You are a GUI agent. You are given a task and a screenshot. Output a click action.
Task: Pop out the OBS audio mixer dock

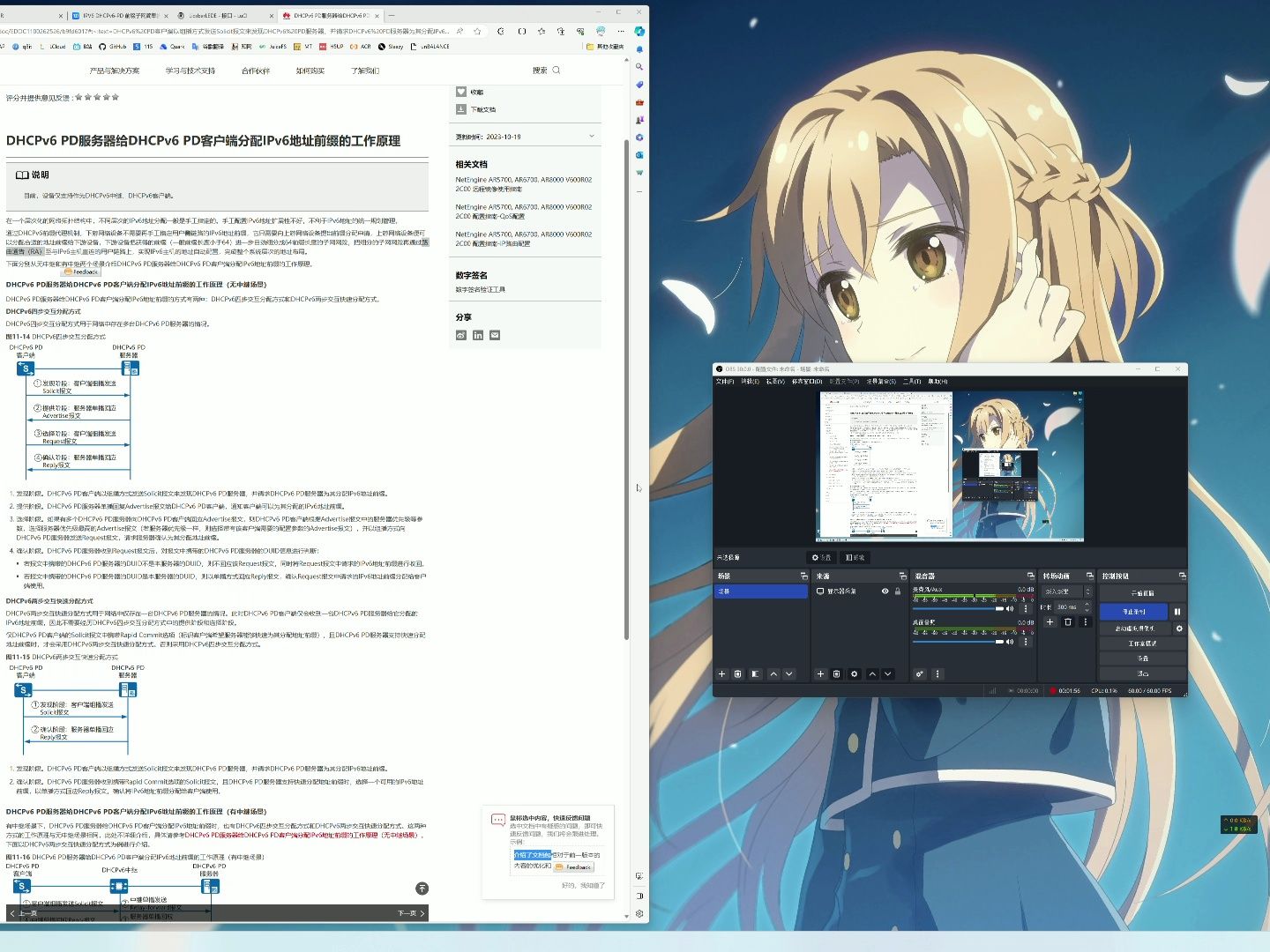1031,576
